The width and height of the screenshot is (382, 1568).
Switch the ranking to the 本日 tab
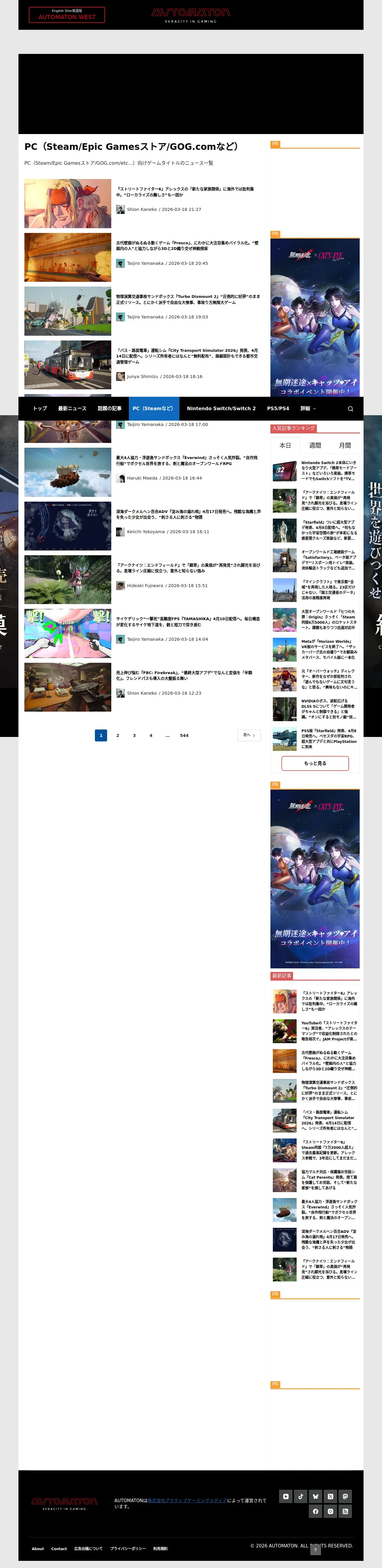point(285,446)
